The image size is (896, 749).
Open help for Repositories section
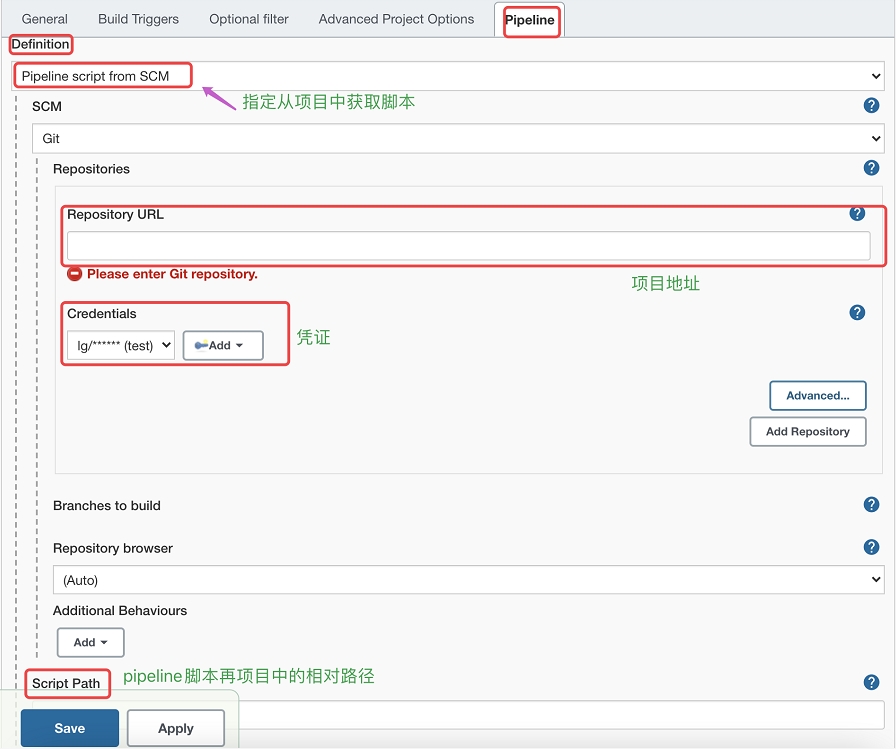[871, 169]
